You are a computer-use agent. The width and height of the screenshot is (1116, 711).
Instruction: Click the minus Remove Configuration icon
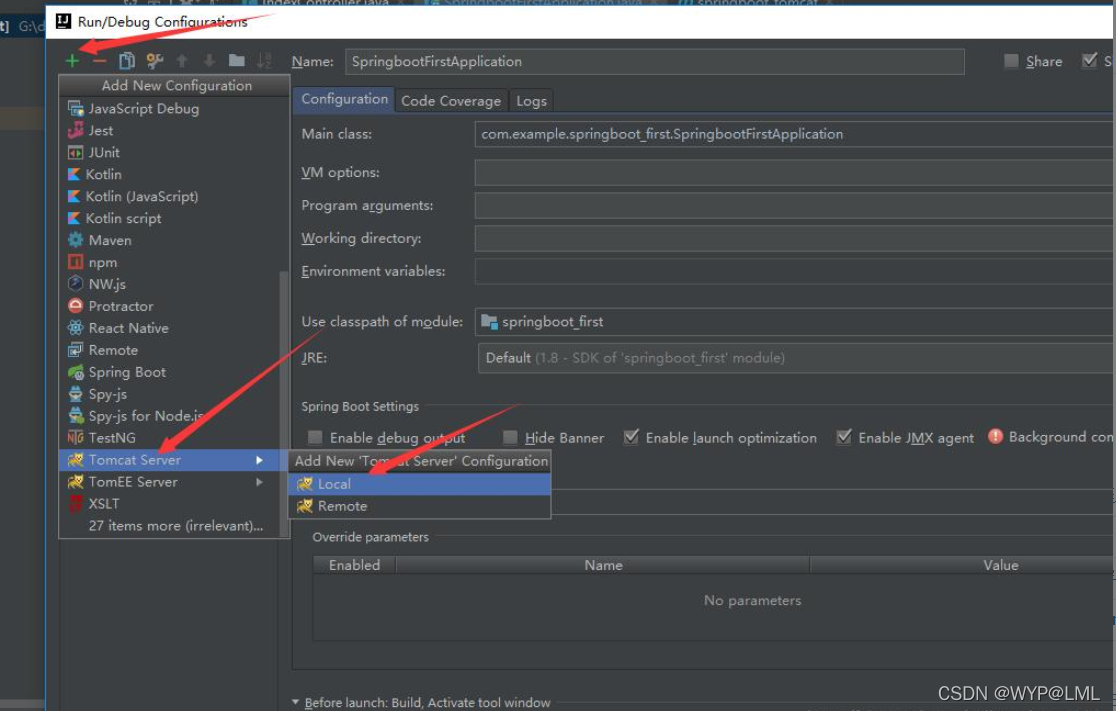[99, 61]
